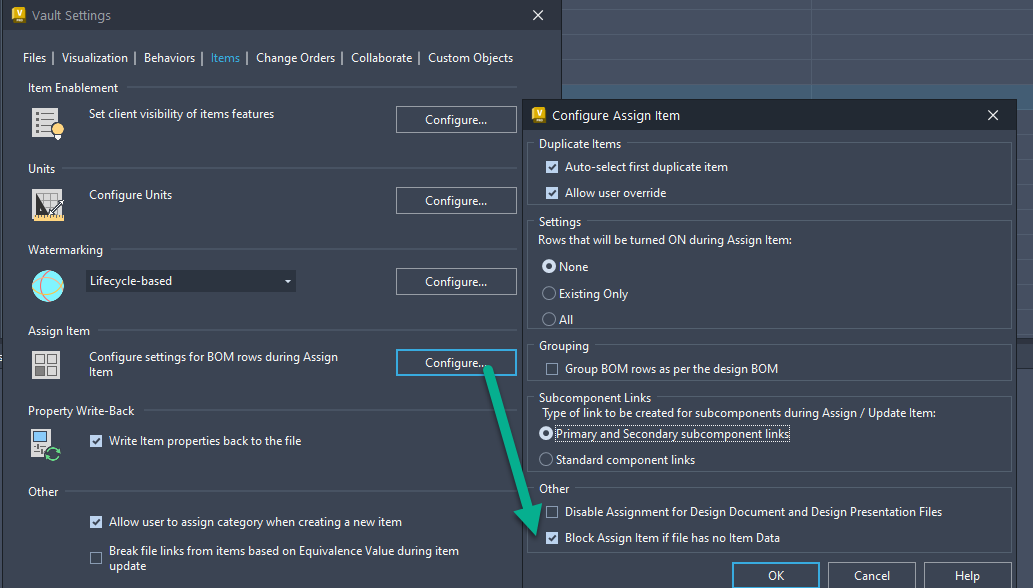
Task: Uncheck Auto-select first duplicate item
Action: point(551,167)
